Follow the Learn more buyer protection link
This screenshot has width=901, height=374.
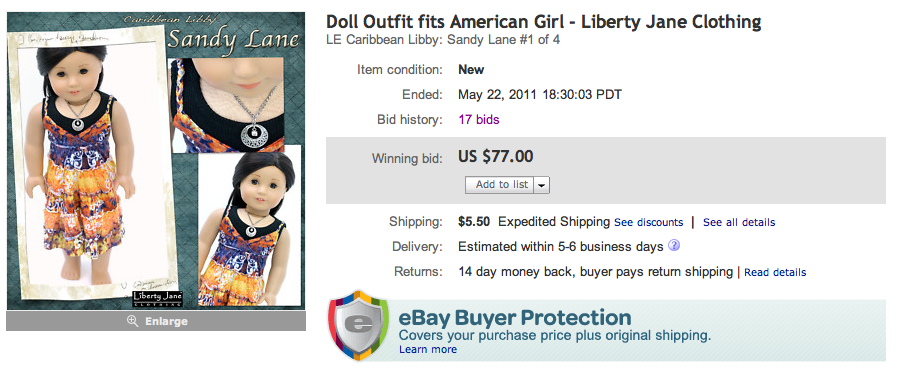pyautogui.click(x=428, y=349)
